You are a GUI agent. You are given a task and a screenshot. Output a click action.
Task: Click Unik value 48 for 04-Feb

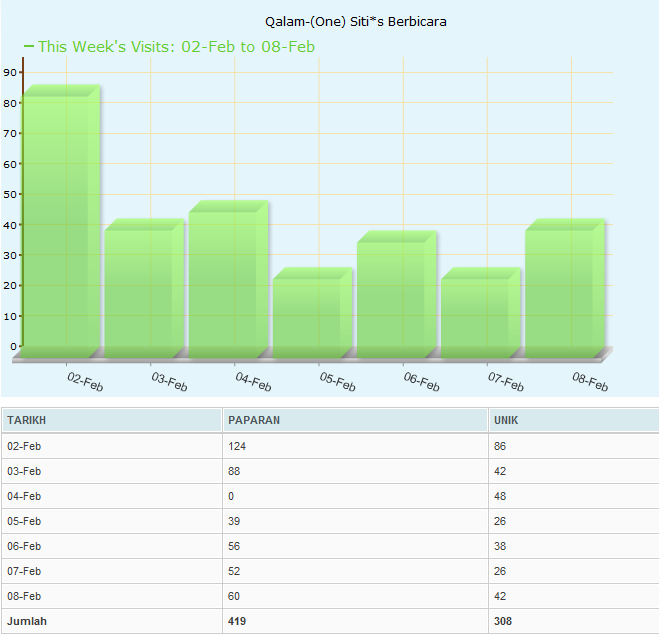[500, 496]
